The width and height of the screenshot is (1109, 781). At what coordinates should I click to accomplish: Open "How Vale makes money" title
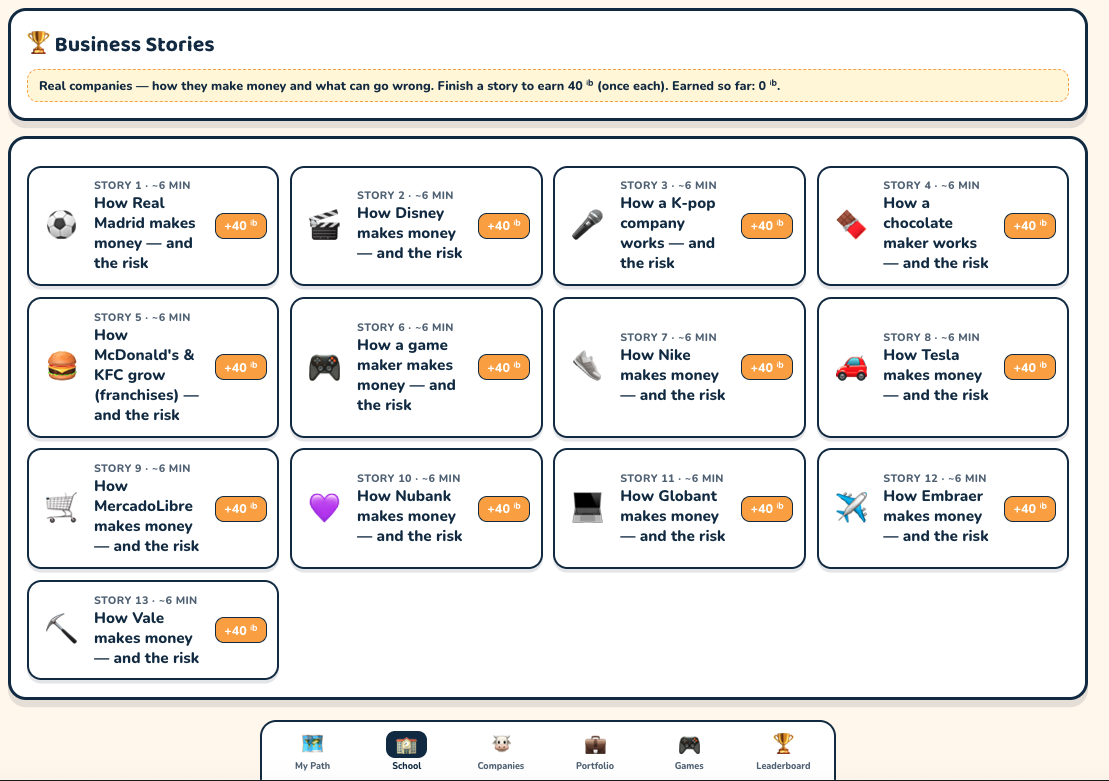(x=146, y=637)
